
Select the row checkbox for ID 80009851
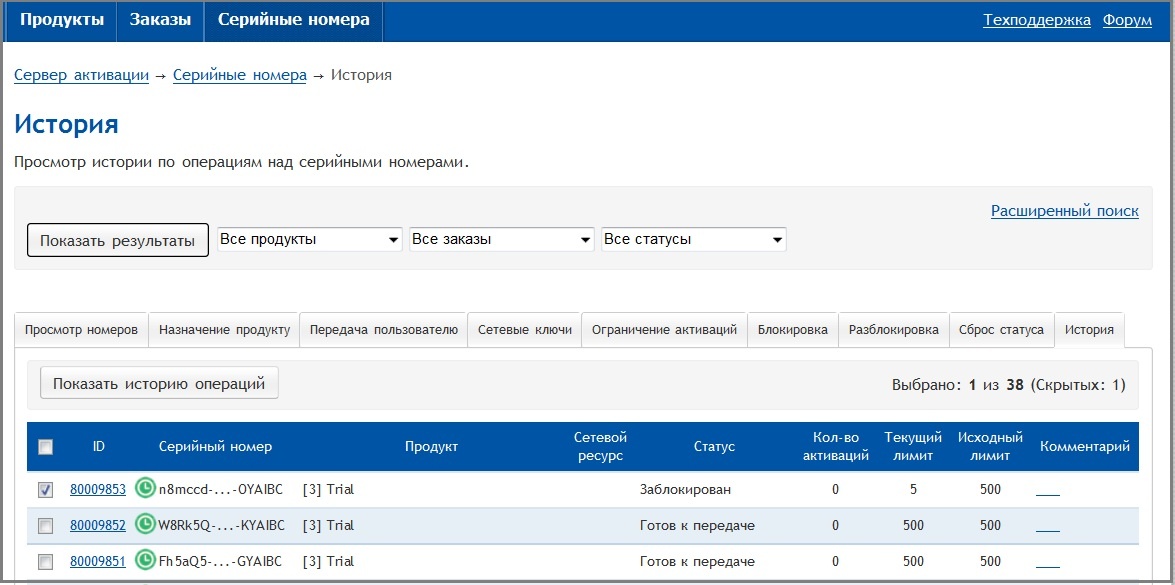tap(45, 561)
